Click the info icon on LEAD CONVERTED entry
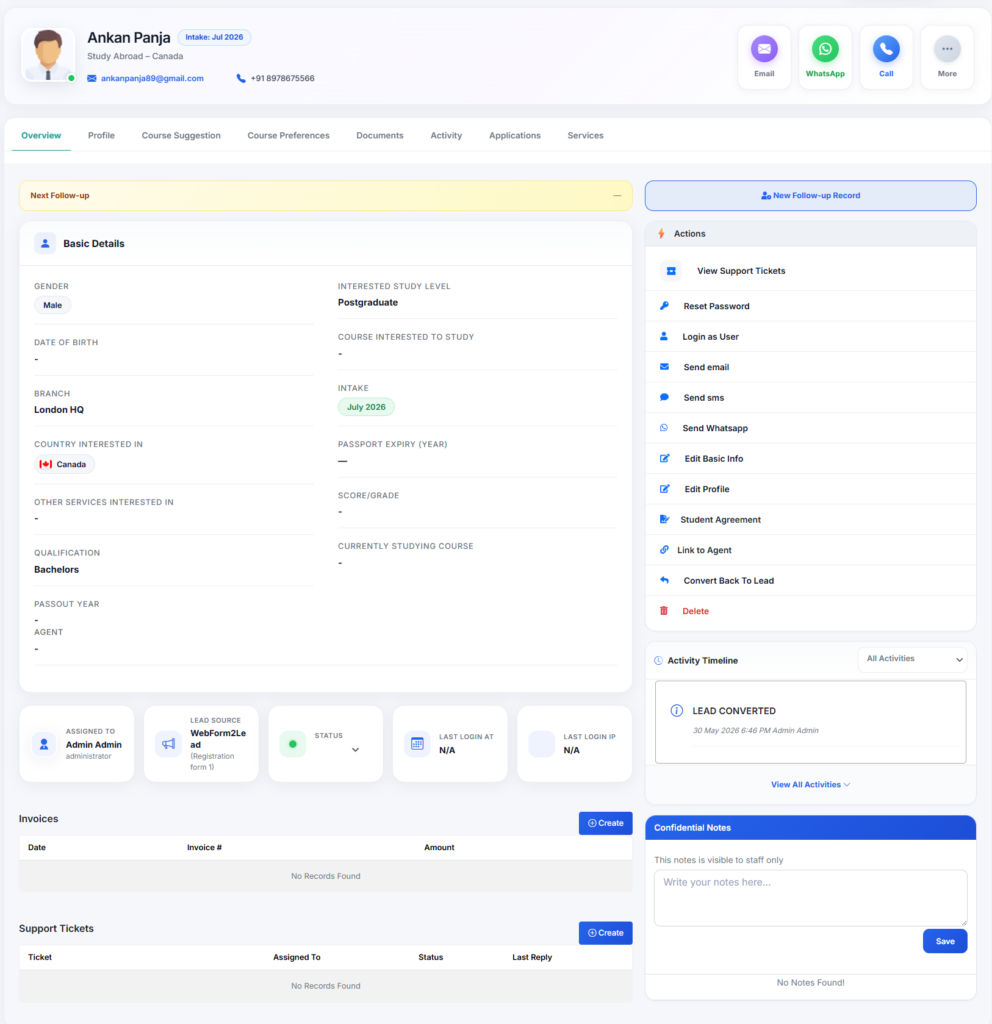Image resolution: width=992 pixels, height=1024 pixels. click(x=677, y=711)
